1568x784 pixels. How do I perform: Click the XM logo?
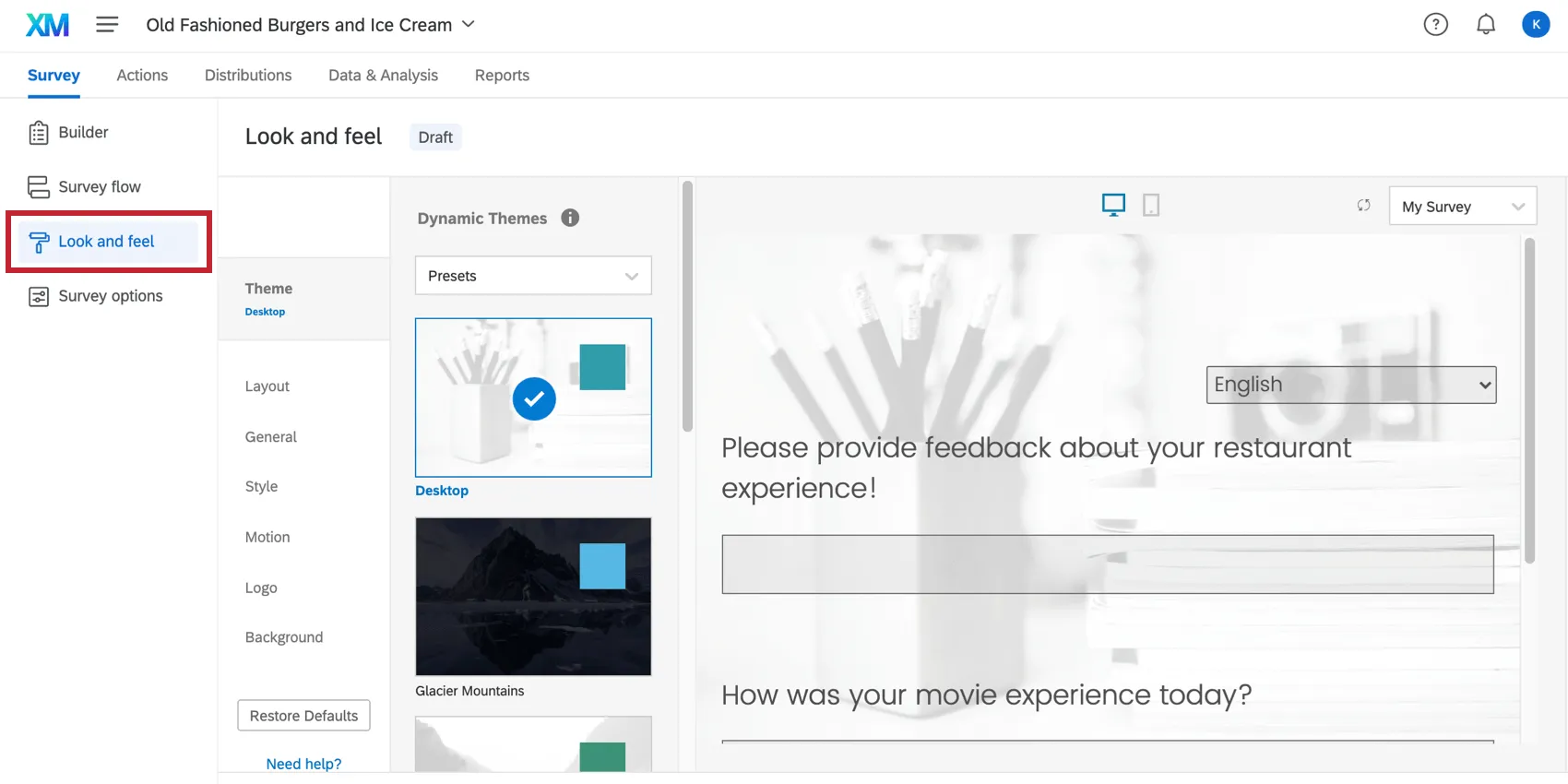[47, 25]
